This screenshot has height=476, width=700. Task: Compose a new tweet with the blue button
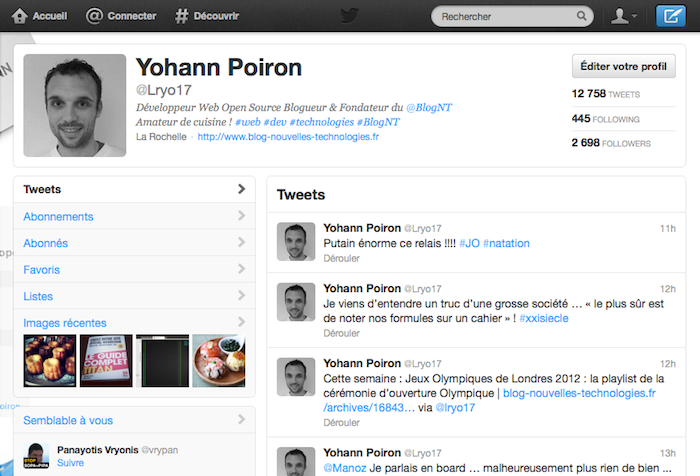[671, 16]
